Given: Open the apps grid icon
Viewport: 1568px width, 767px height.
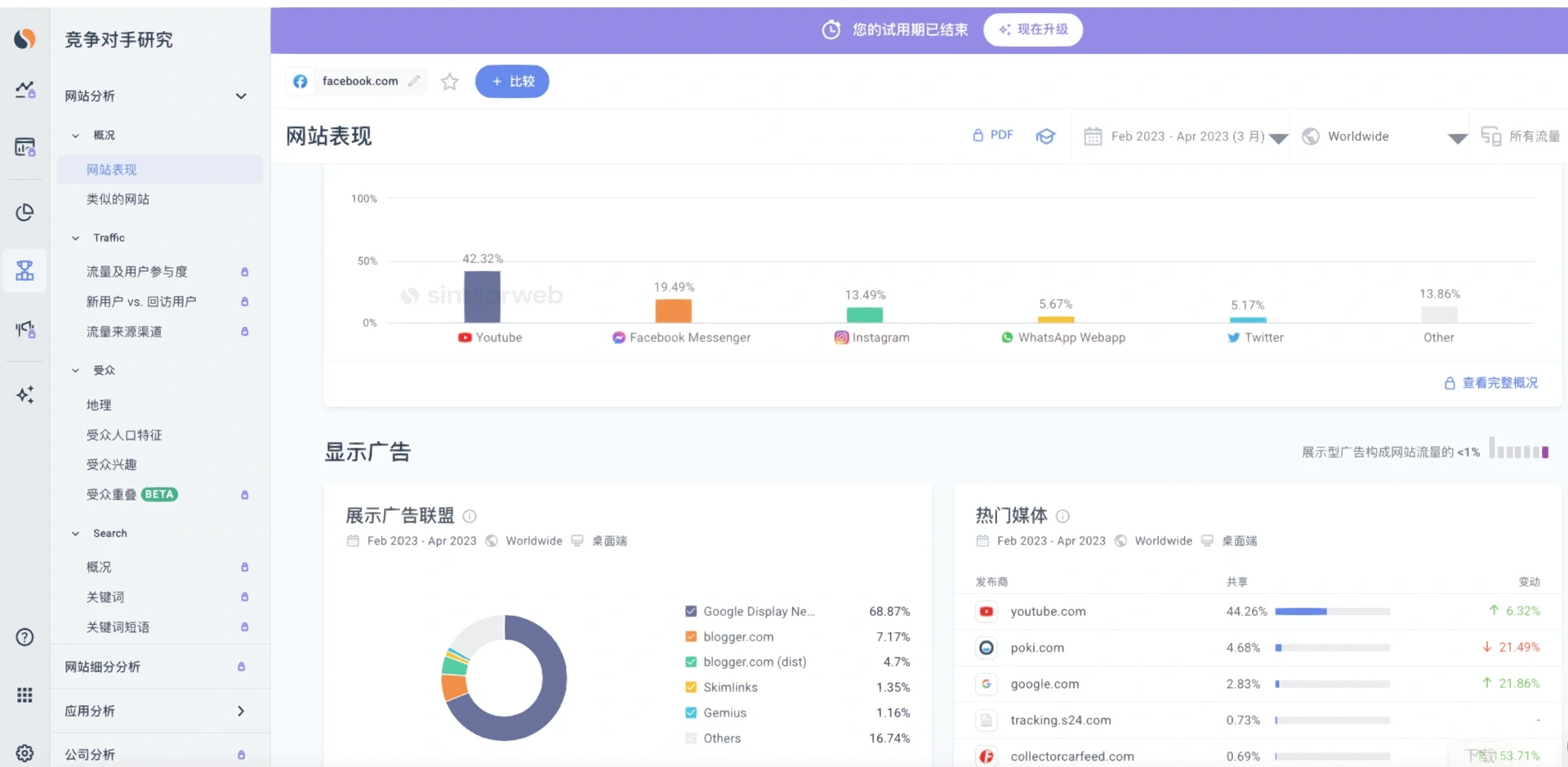Looking at the screenshot, I should click(x=24, y=695).
